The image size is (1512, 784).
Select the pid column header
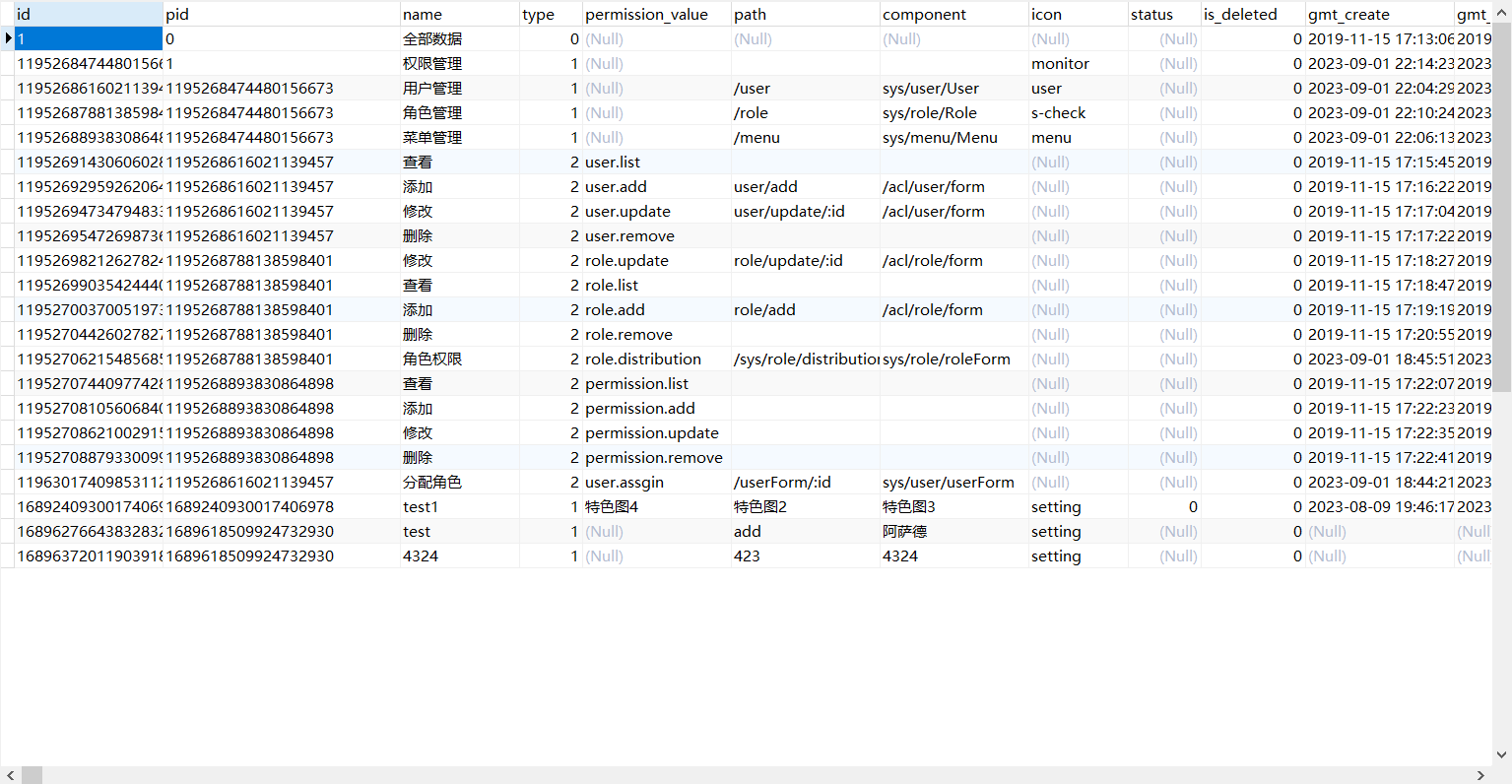point(177,14)
